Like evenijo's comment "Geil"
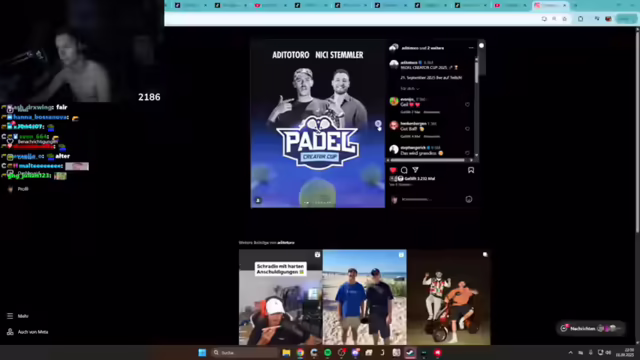The image size is (640, 360). (x=467, y=104)
